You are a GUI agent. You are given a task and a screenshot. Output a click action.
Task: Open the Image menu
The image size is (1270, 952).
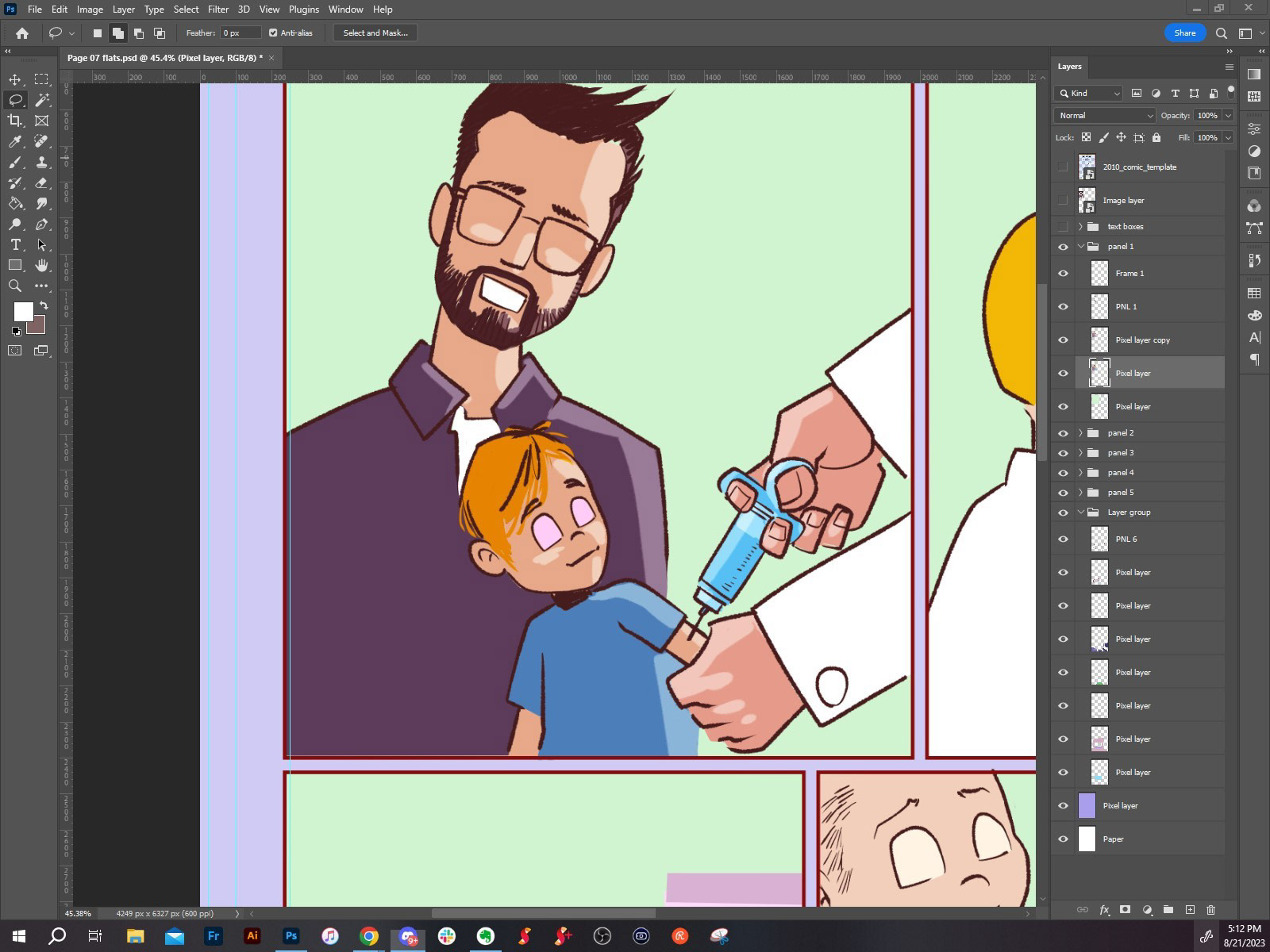click(90, 10)
